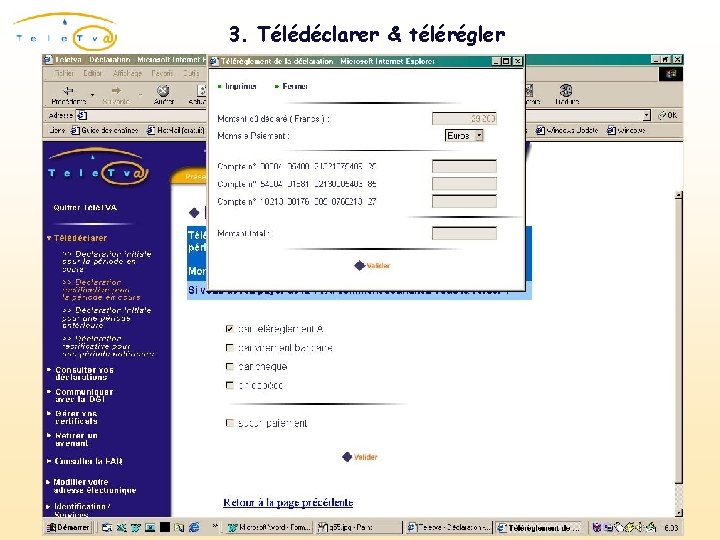Switch to the Paint taskbar button
The height and width of the screenshot is (540, 720).
[358, 528]
